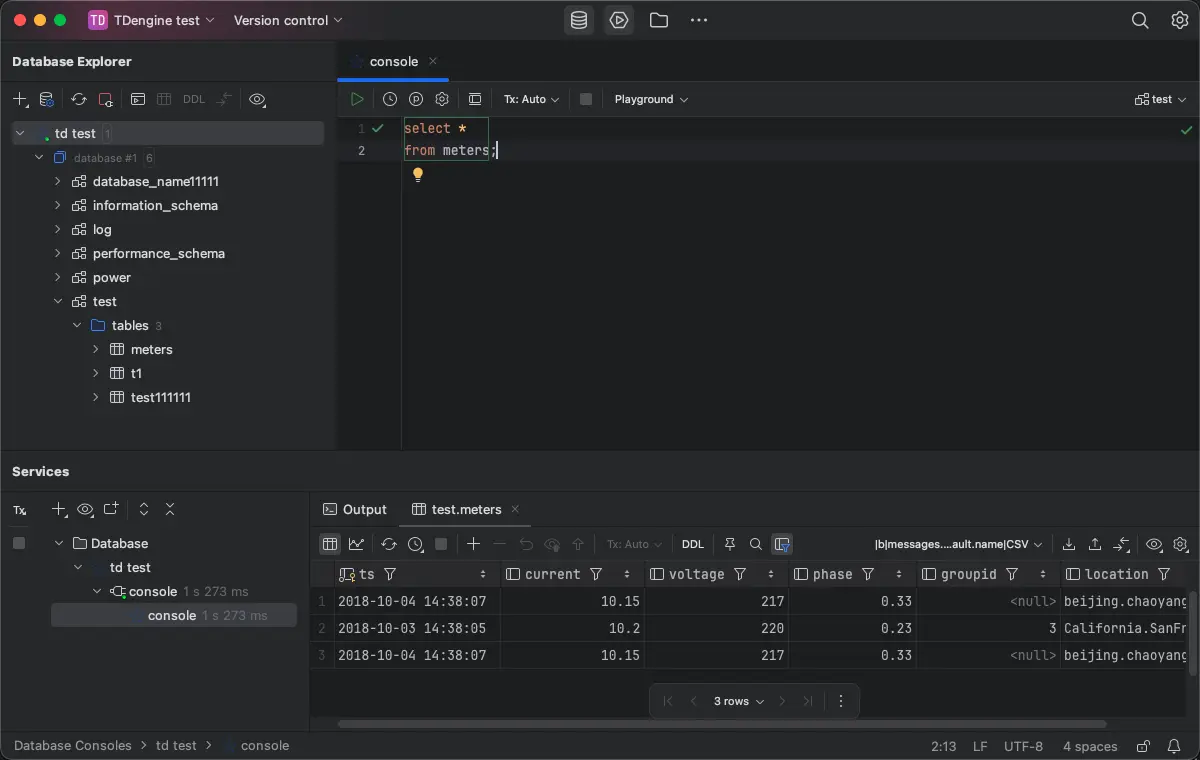This screenshot has width=1200, height=760.
Task: Show intention lightbulb in editor
Action: (418, 175)
